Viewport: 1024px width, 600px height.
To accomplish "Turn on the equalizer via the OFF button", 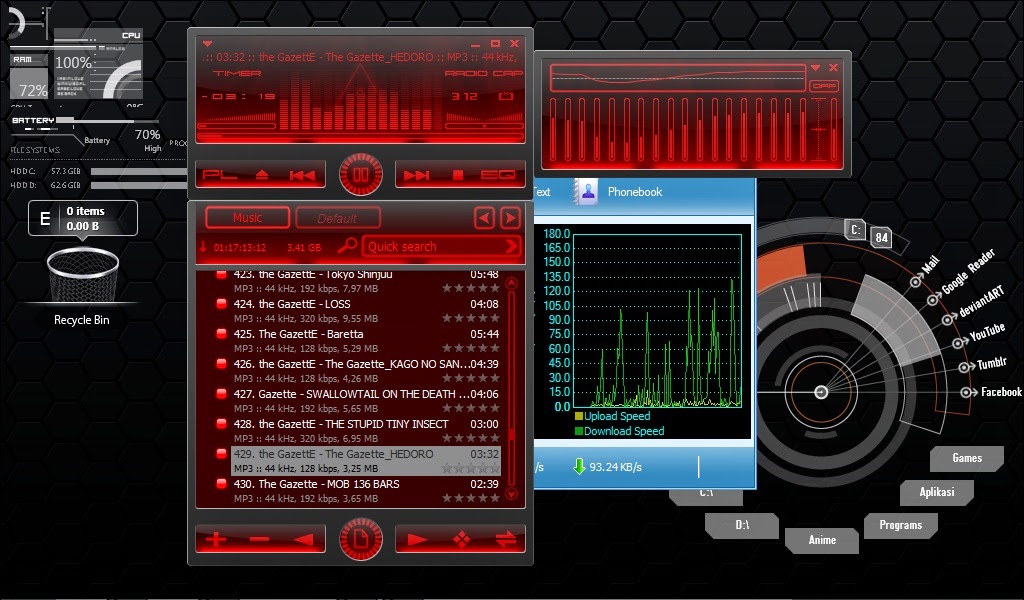I will (823, 86).
